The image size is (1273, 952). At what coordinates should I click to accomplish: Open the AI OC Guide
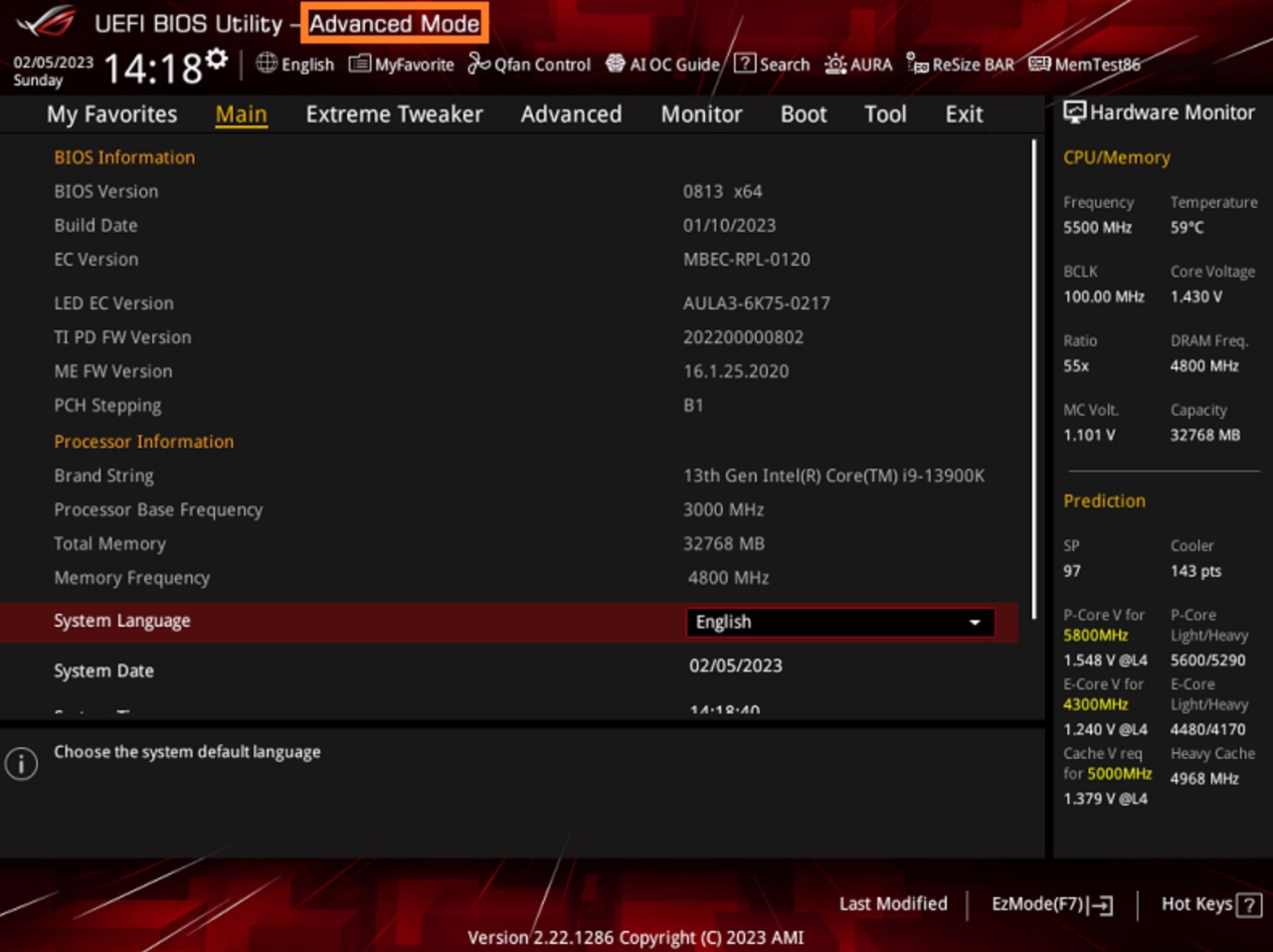tap(662, 65)
